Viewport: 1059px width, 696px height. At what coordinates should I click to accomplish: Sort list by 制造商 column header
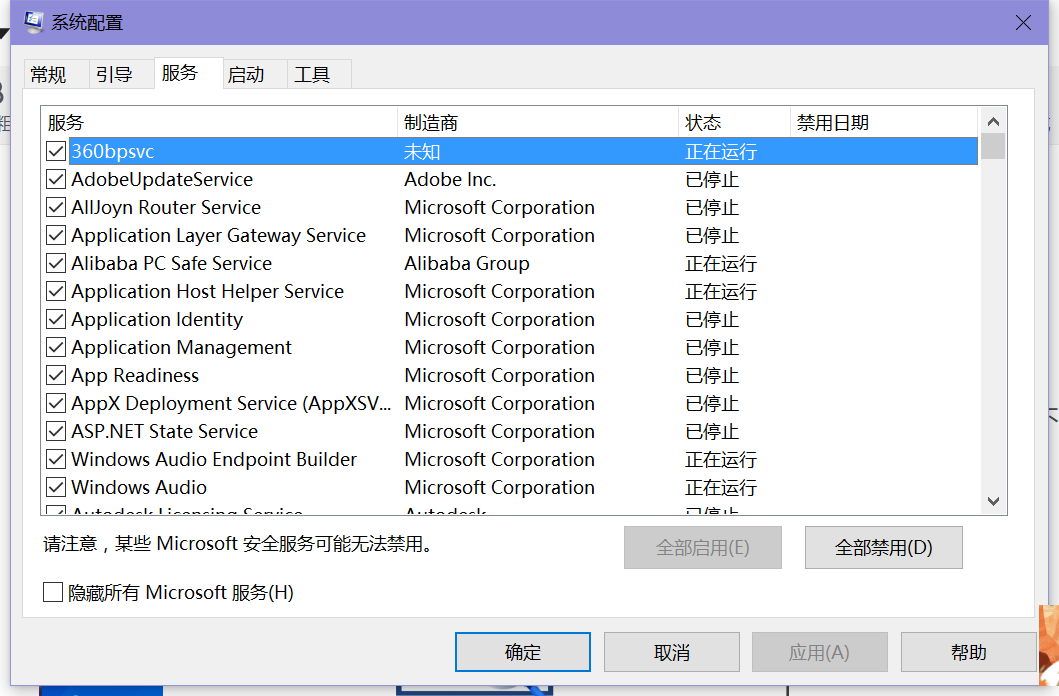tap(538, 123)
